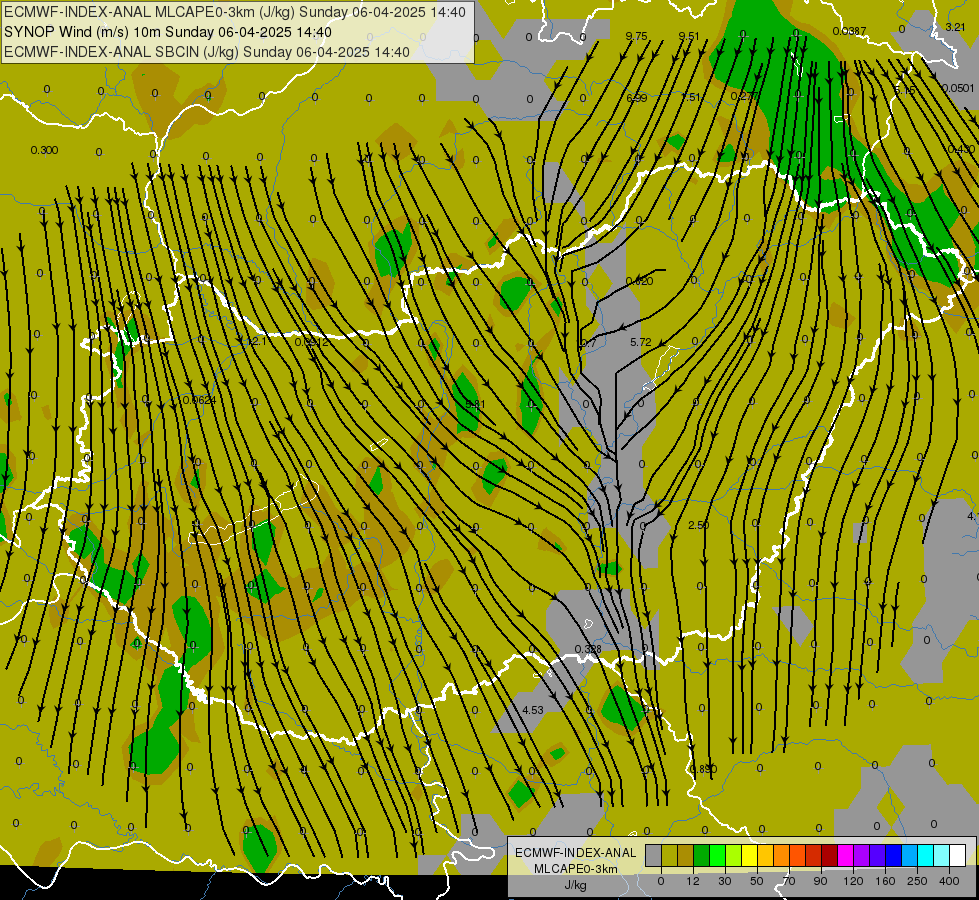The image size is (979, 900).
Task: Select the 4.53 value on gray area
Action: (x=533, y=710)
